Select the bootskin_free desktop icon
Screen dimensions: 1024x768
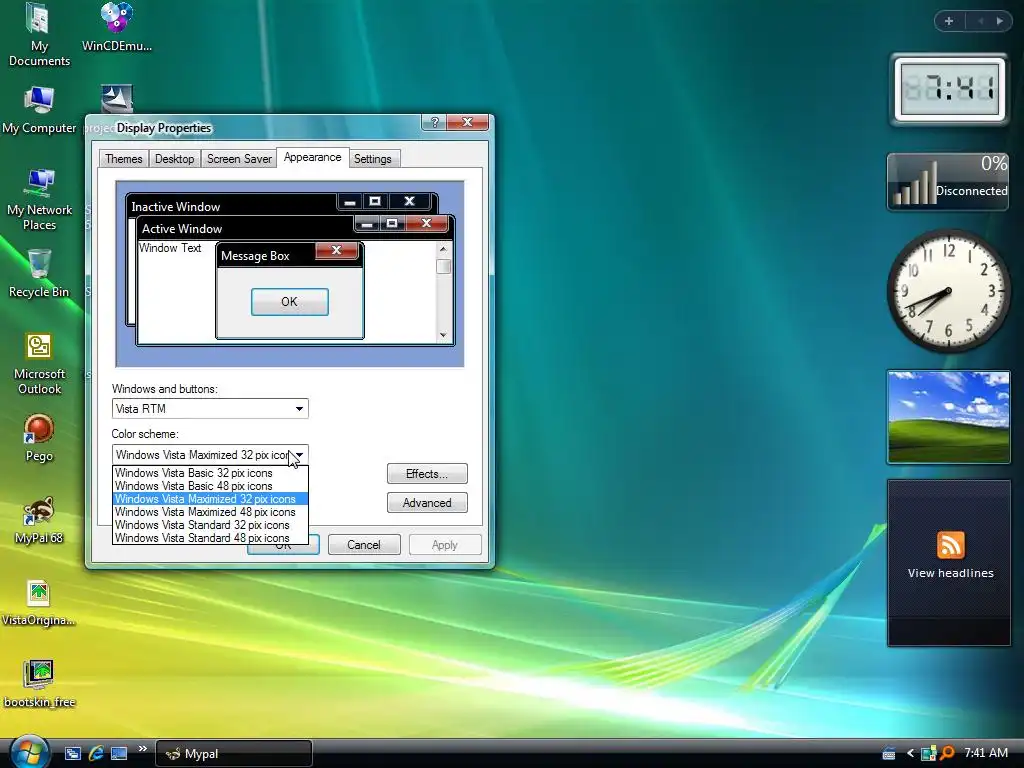39,684
